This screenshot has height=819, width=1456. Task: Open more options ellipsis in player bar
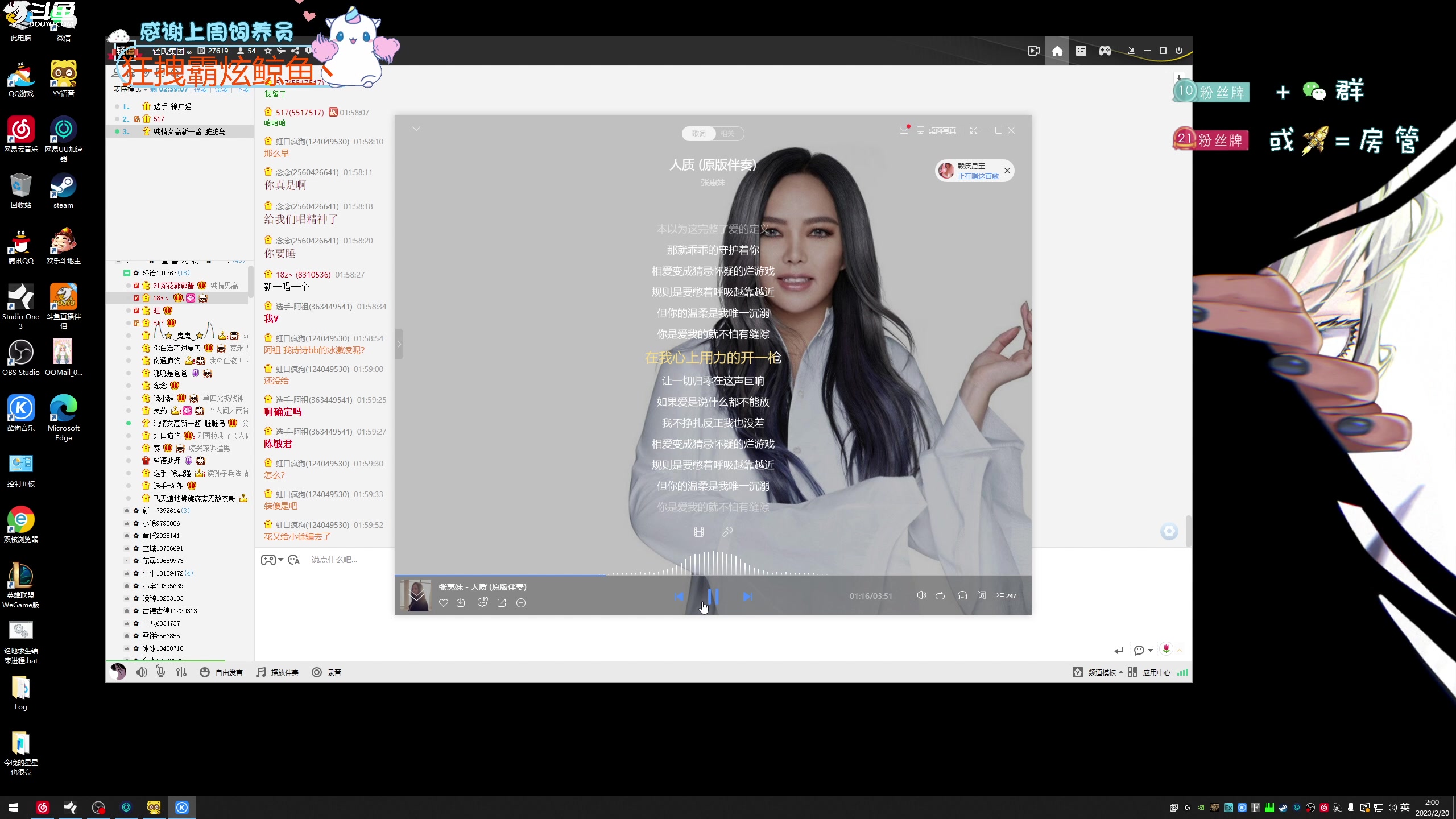[521, 603]
